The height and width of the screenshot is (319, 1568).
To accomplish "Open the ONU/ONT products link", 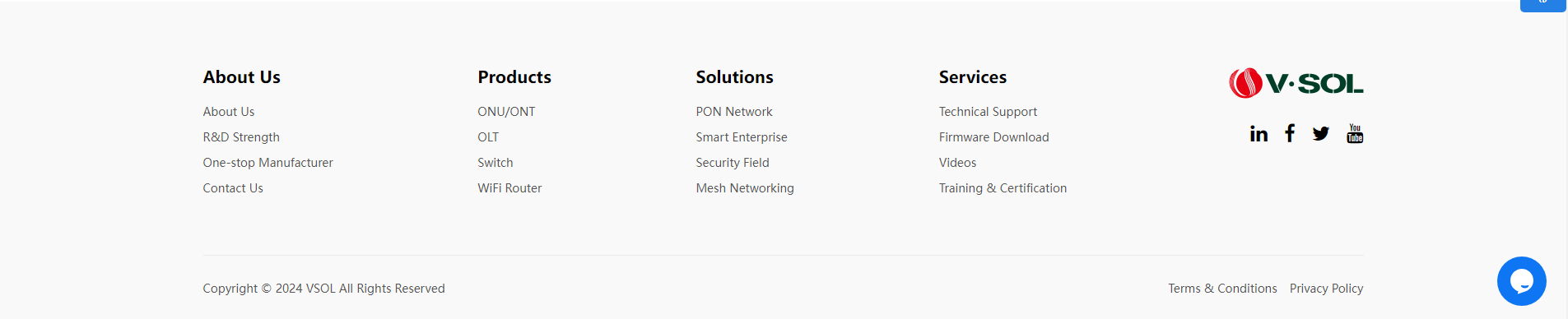I will click(506, 112).
